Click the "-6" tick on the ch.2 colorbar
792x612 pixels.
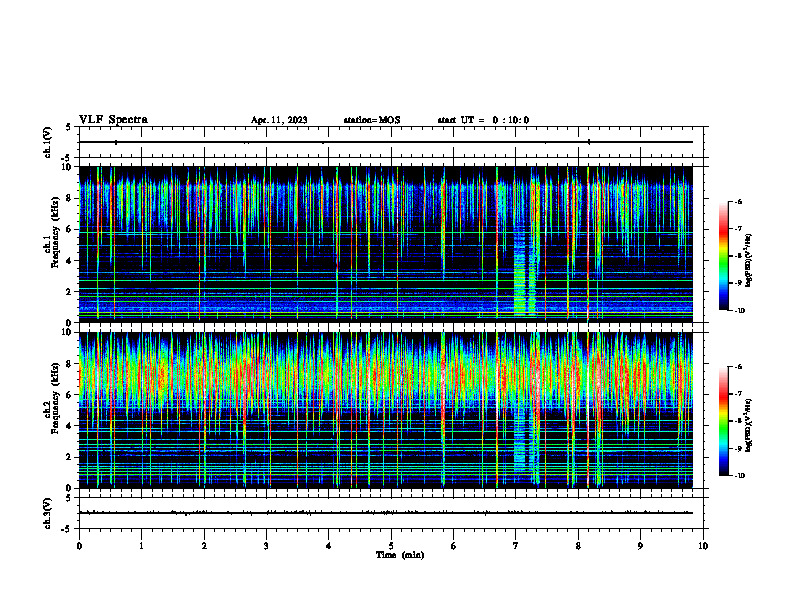point(738,367)
